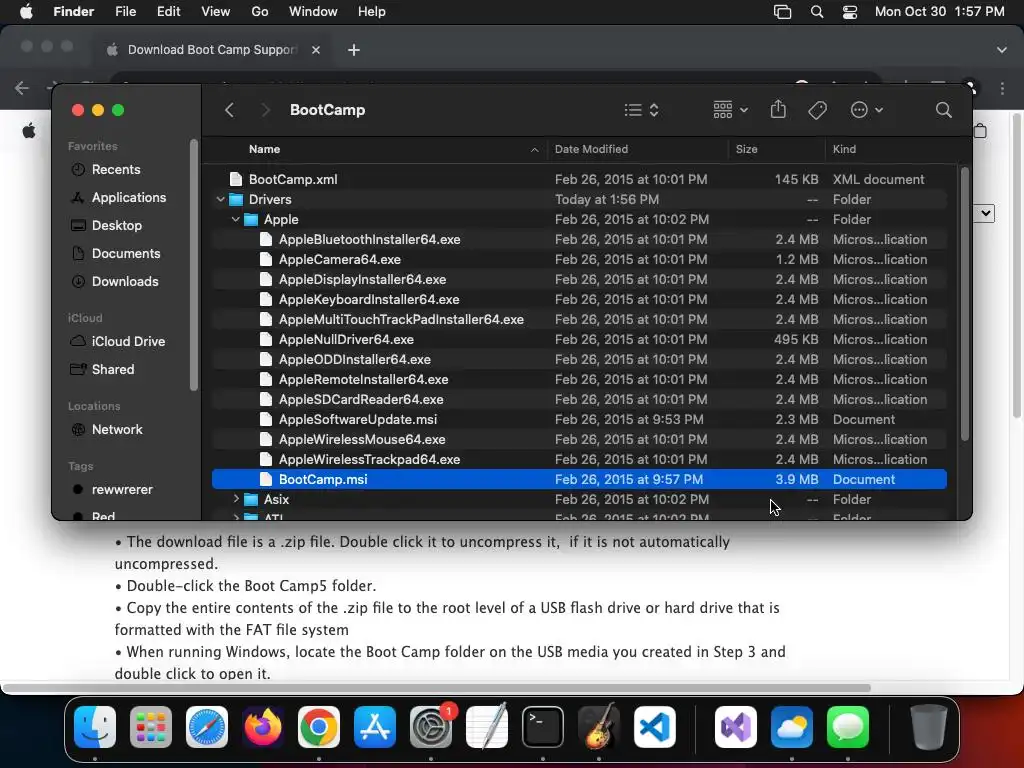Viewport: 1024px width, 768px height.
Task: Open the File menu
Action: (125, 12)
